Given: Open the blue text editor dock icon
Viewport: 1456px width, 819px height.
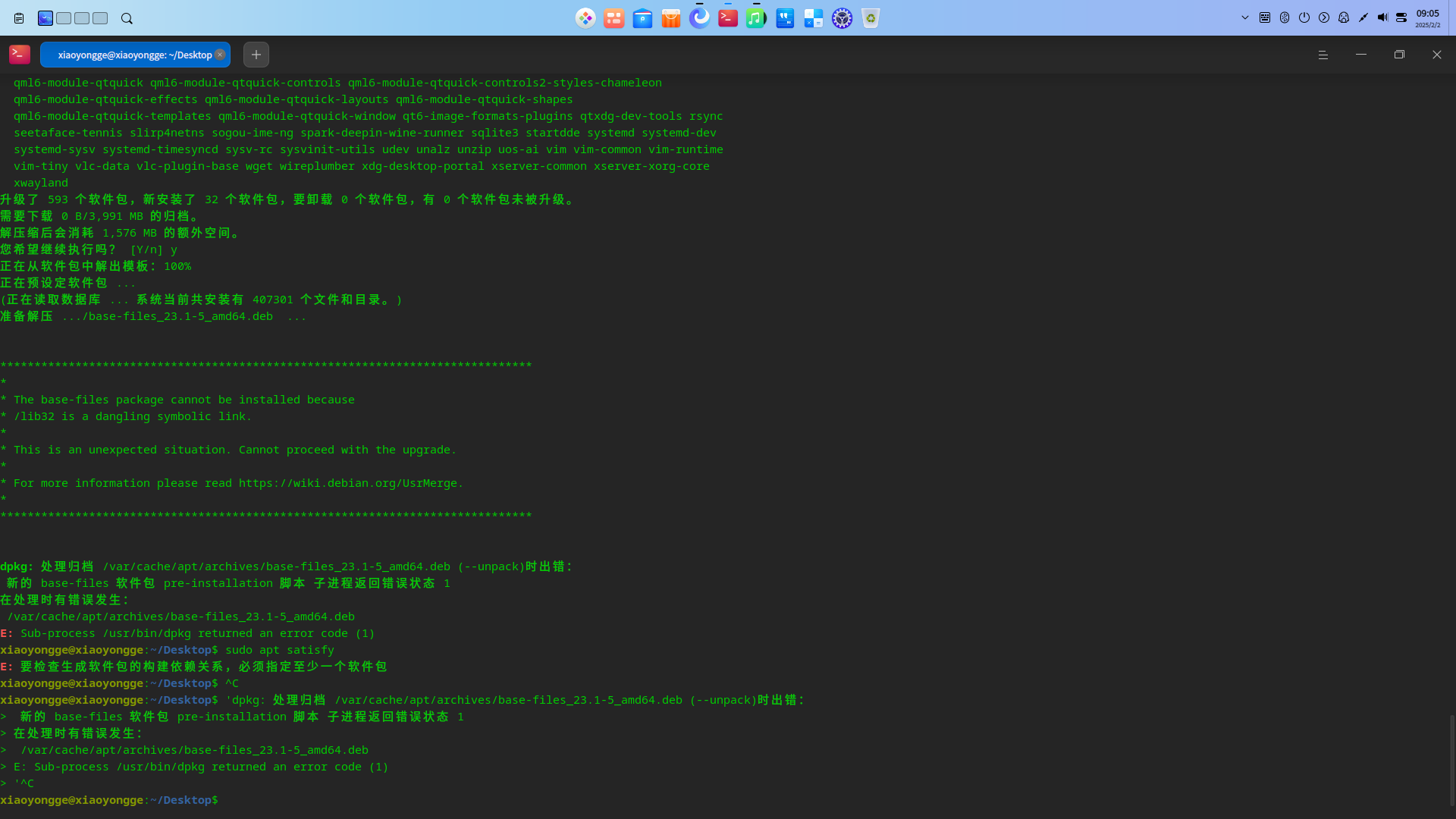Looking at the screenshot, I should tap(785, 18).
